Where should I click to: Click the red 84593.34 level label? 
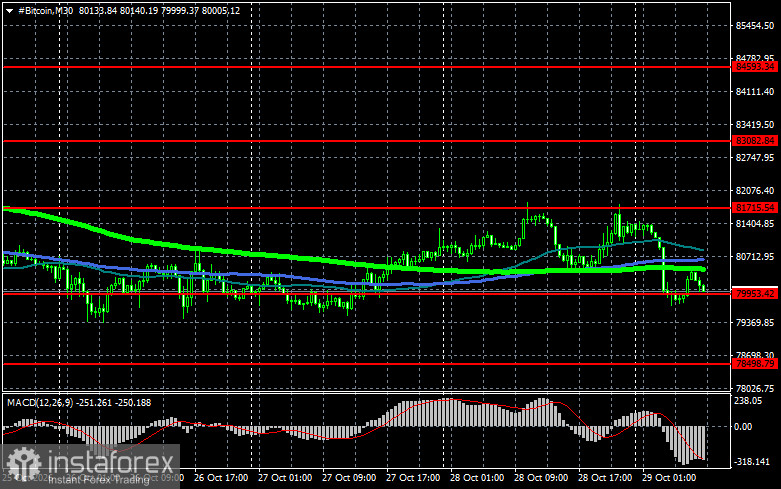[755, 67]
